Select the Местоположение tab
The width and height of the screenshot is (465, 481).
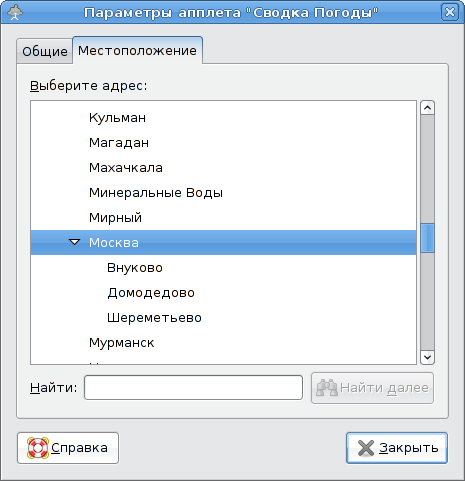point(137,51)
